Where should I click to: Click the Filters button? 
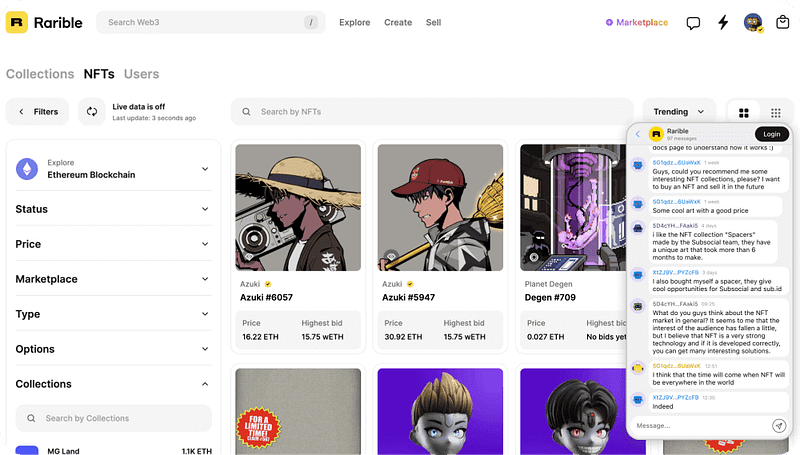pyautogui.click(x=37, y=112)
